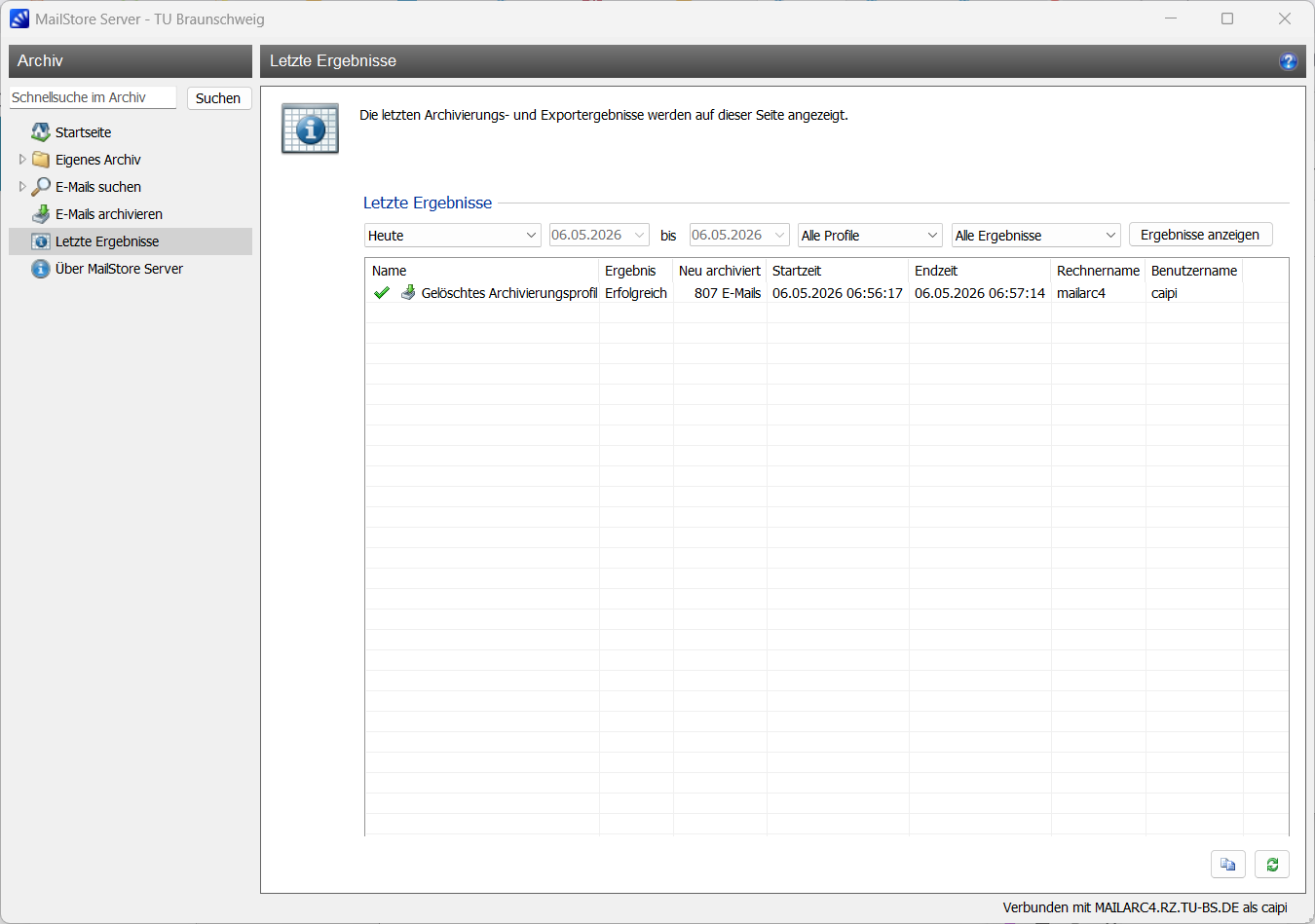This screenshot has width=1315, height=924.
Task: Click the Verbunden mit MAILARC4.RZ.TU-BS.DE status text
Action: click(x=1146, y=907)
